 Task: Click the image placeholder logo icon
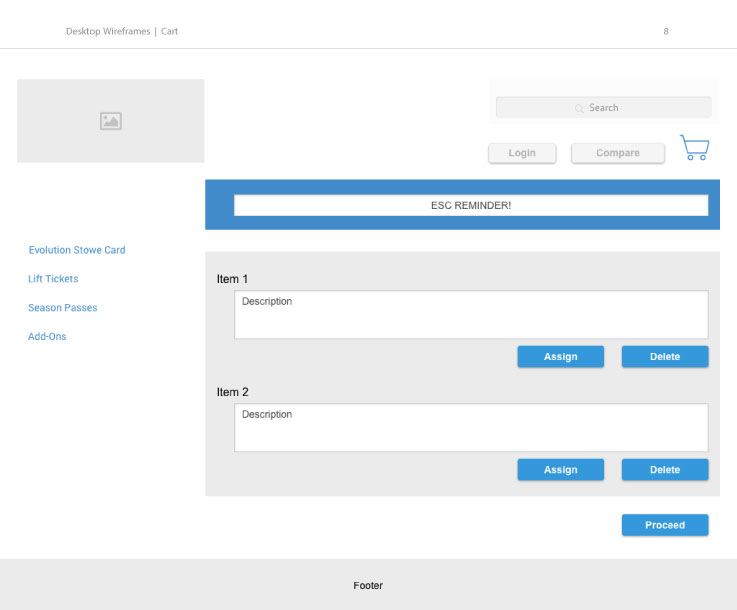click(x=111, y=121)
